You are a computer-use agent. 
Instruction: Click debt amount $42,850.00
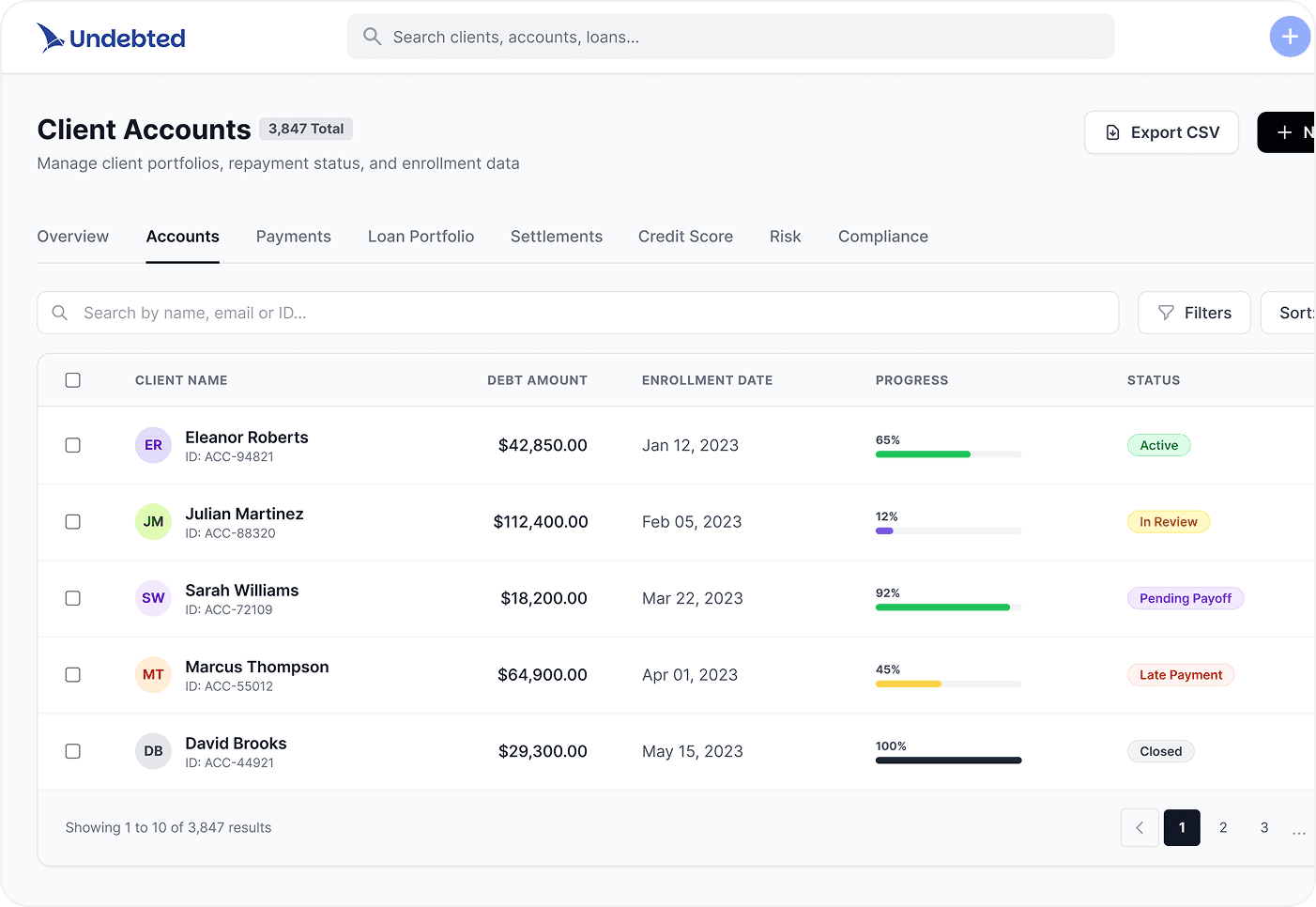(543, 445)
